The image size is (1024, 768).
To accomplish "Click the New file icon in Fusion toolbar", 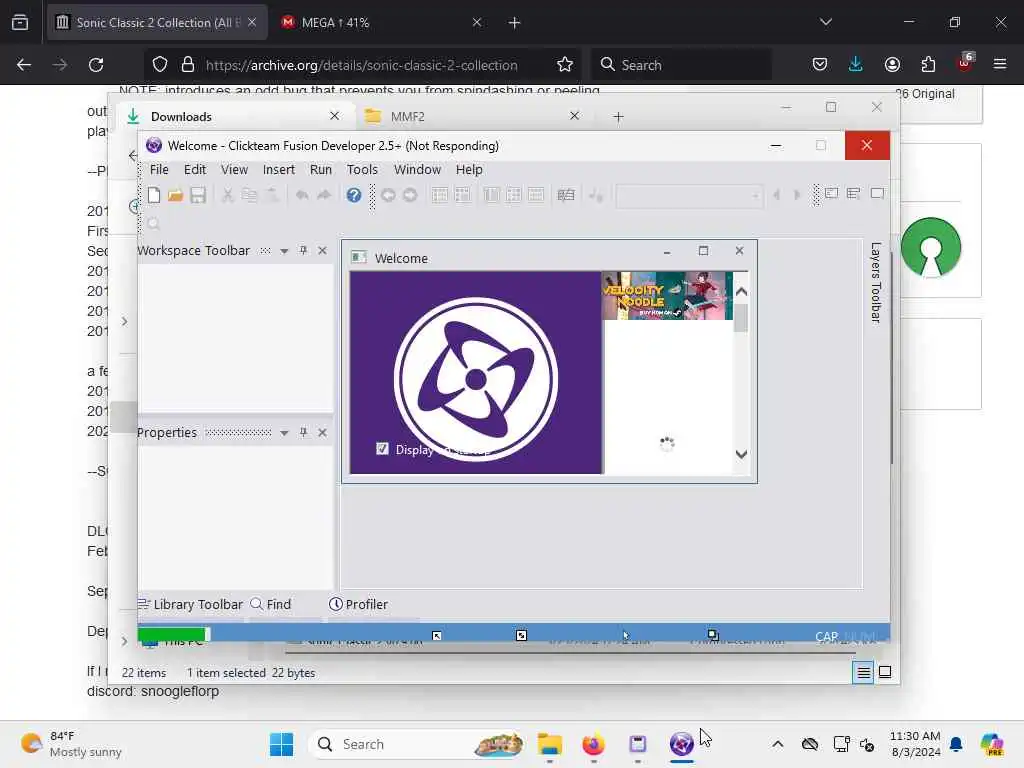I will [x=153, y=195].
